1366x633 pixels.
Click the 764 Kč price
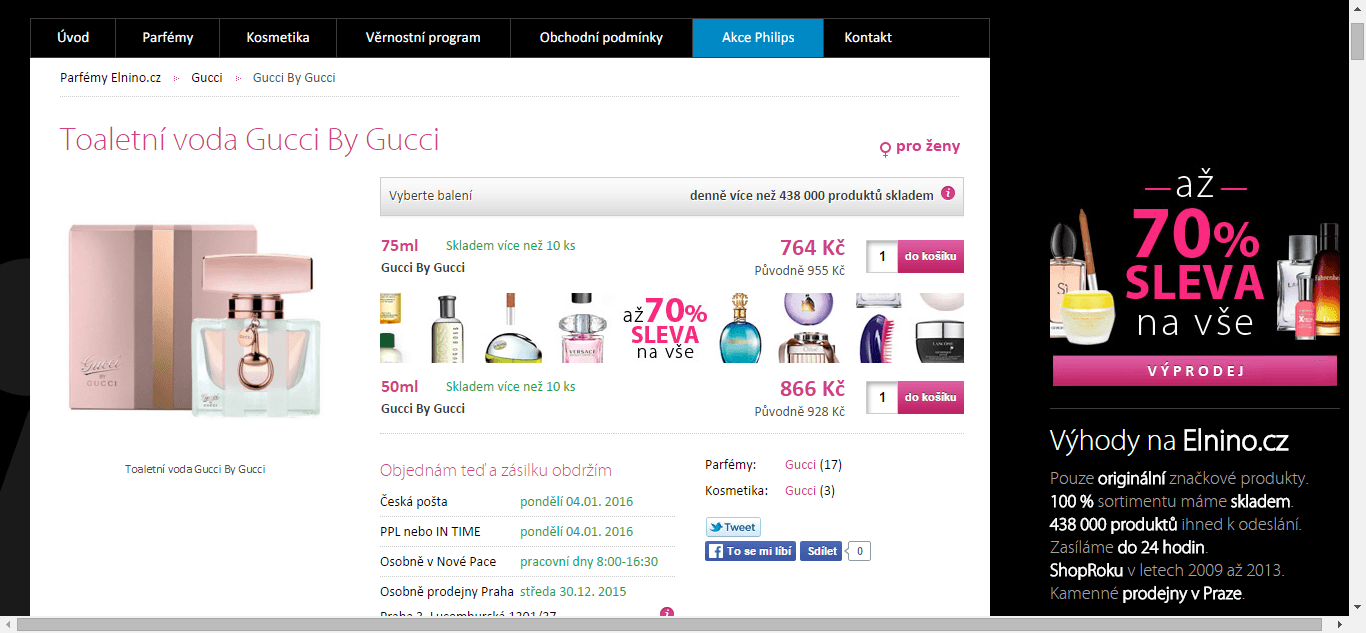click(812, 248)
